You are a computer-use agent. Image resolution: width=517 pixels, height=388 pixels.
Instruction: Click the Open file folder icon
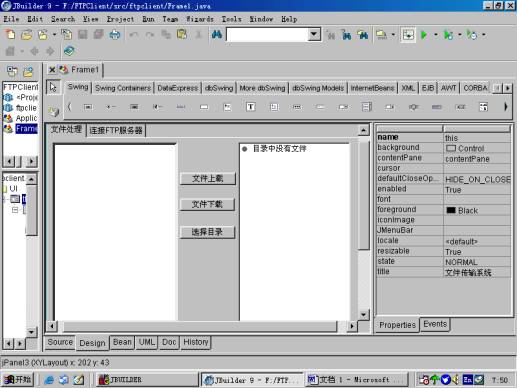[x=27, y=34]
